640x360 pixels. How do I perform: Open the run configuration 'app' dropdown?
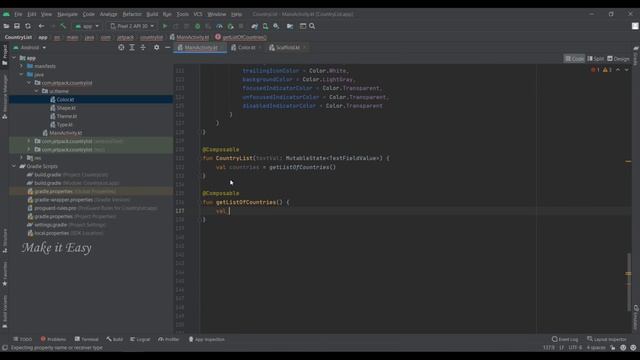tap(87, 26)
